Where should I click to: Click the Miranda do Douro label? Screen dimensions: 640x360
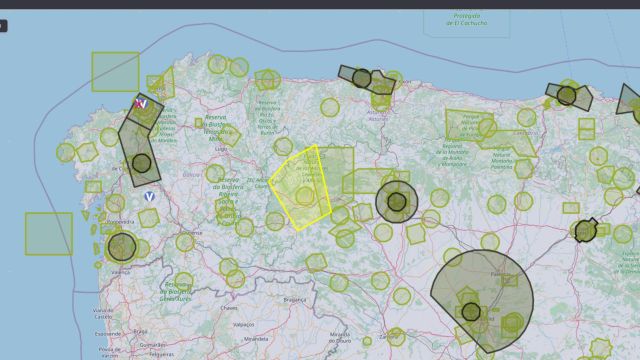[x=340, y=338]
